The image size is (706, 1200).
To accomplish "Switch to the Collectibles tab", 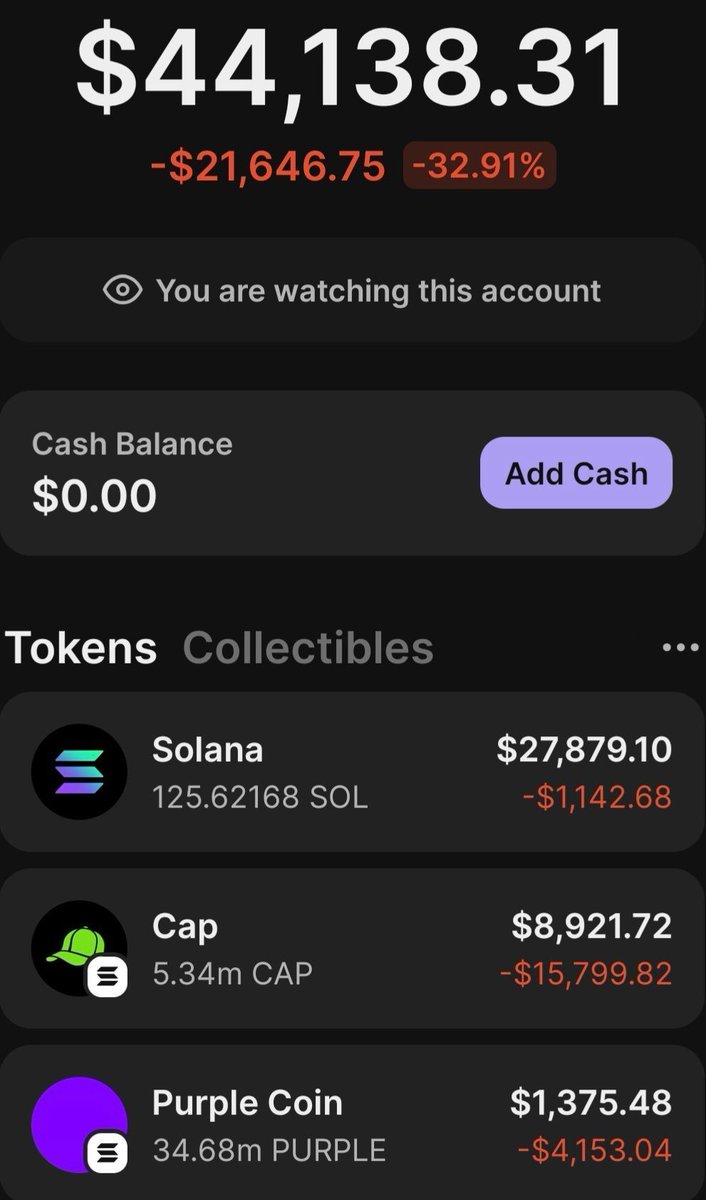I will coord(308,648).
